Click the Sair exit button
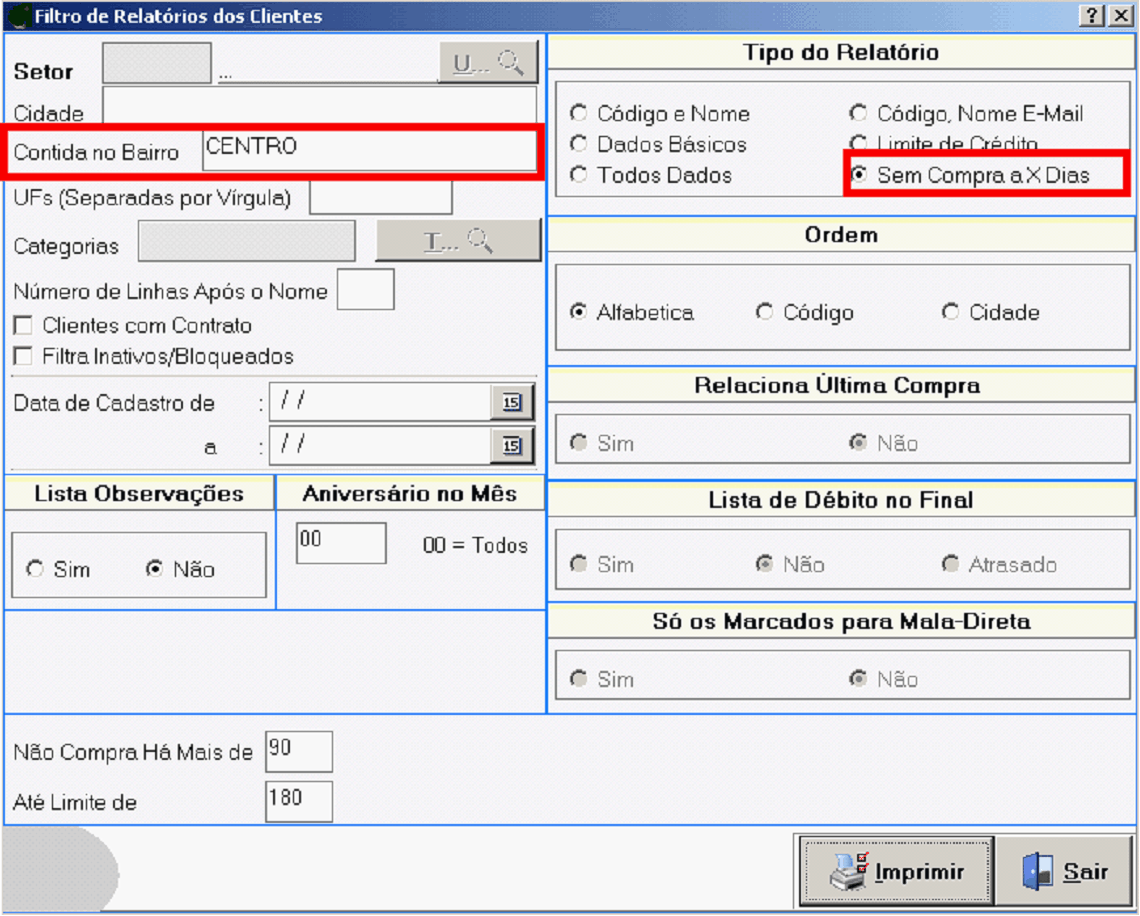Viewport: 1140px width, 916px height. [1064, 871]
